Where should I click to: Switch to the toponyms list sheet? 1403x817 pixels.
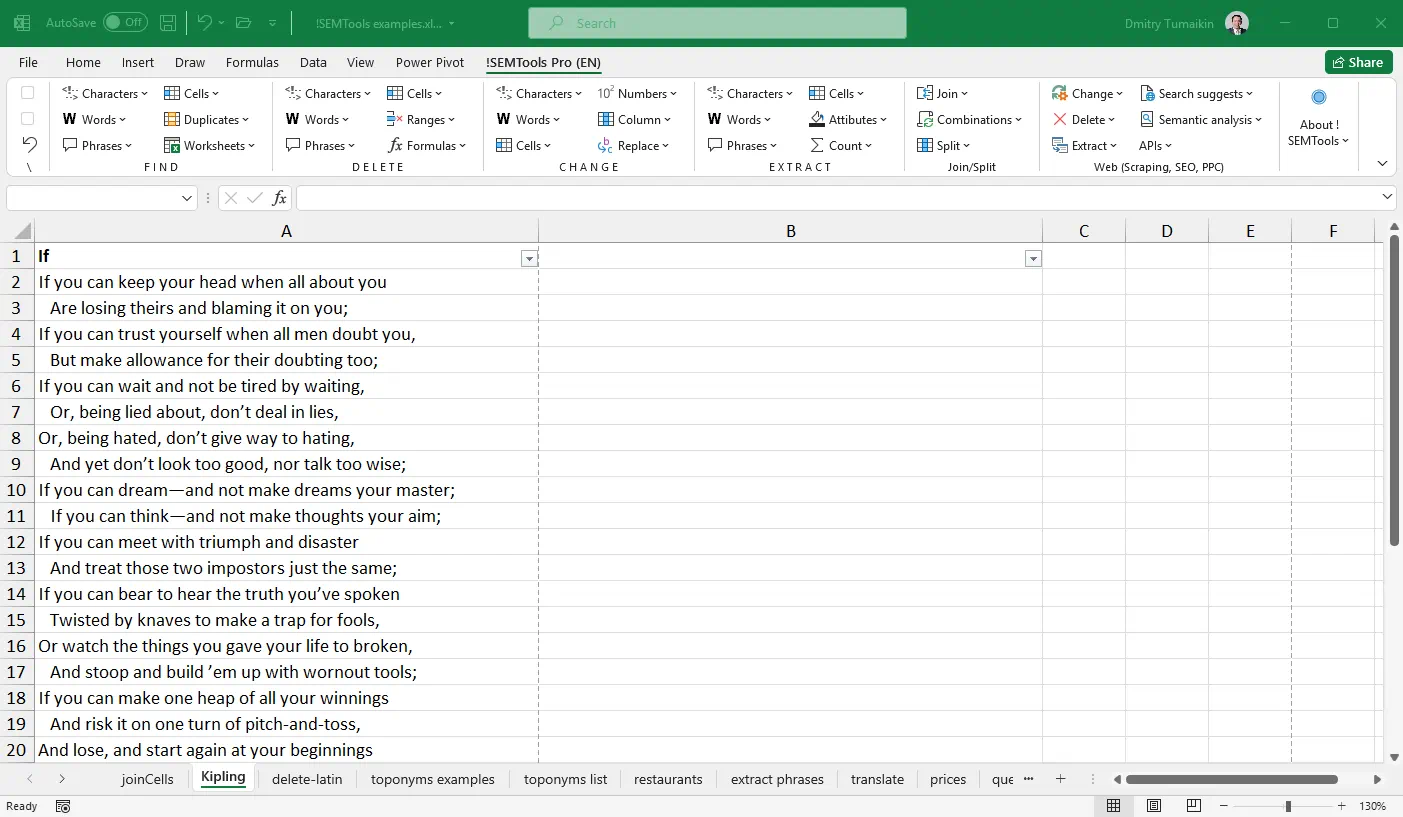(x=565, y=779)
